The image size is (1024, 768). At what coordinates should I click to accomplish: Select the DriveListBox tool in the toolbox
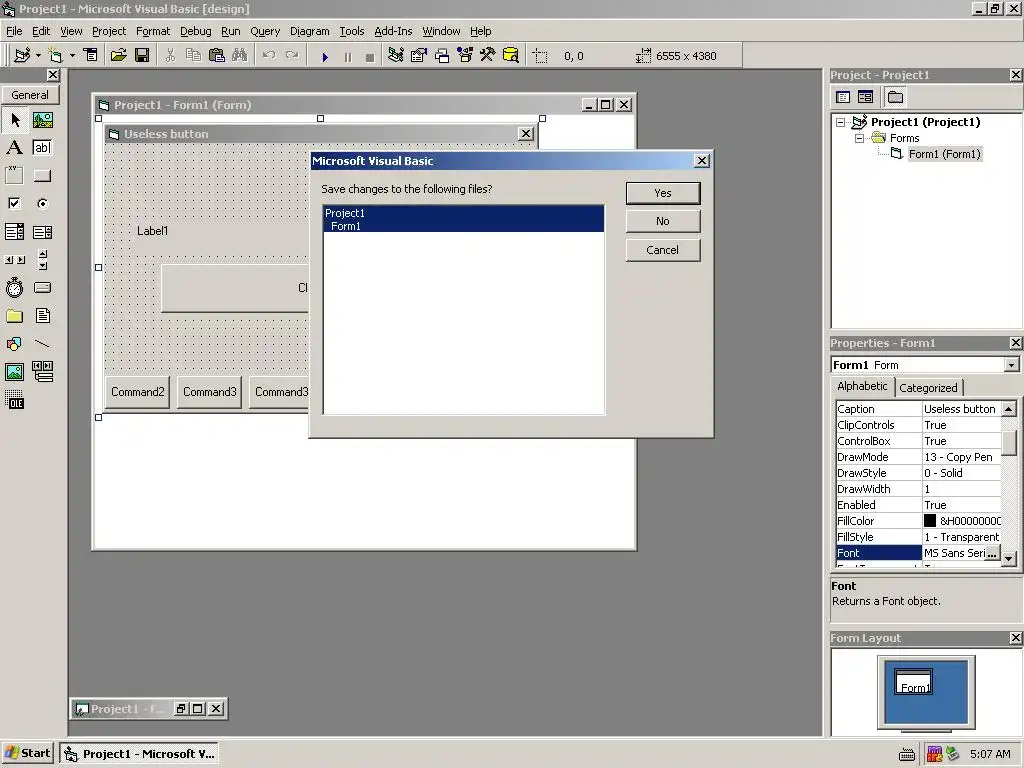click(42, 288)
